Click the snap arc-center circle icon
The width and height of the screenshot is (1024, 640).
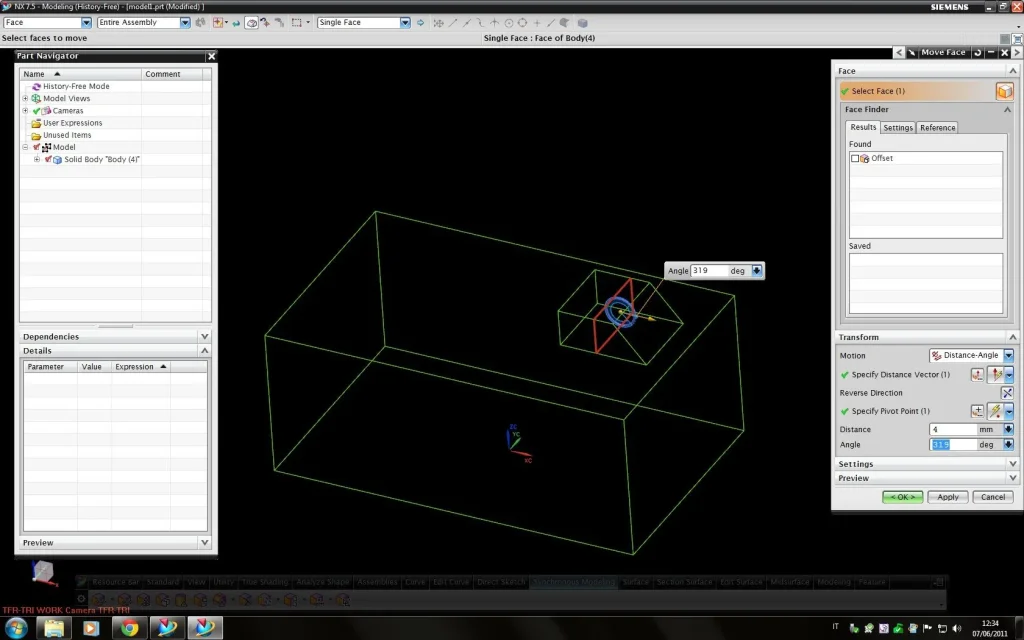click(x=509, y=23)
